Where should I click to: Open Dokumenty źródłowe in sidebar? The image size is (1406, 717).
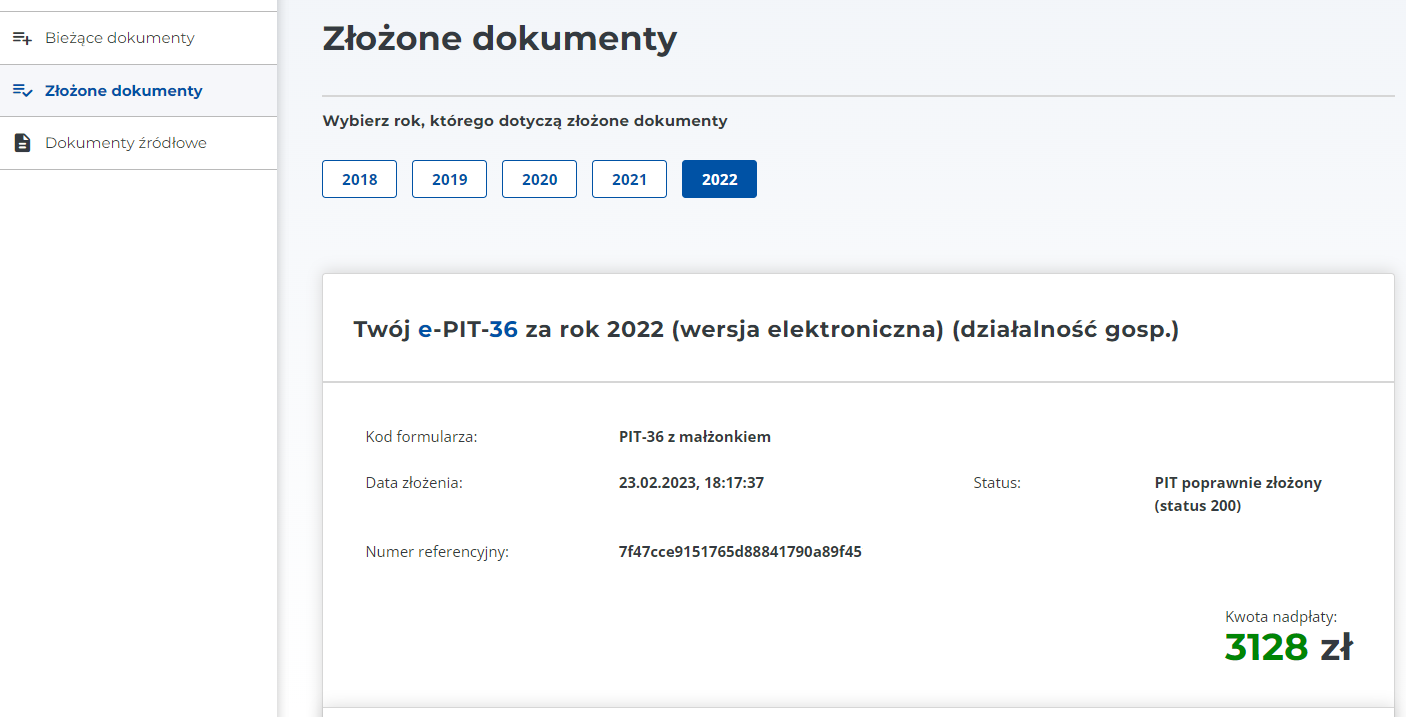tap(138, 143)
